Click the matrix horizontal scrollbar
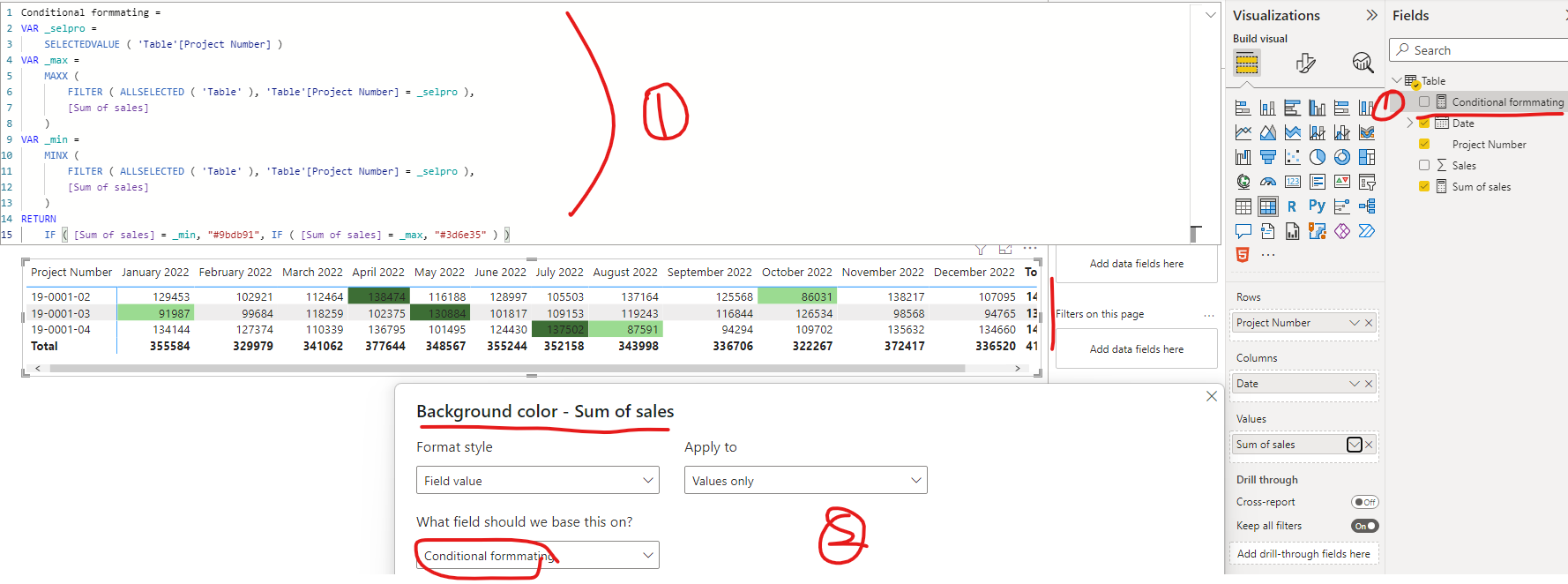The image size is (1568, 584). pyautogui.click(x=507, y=368)
